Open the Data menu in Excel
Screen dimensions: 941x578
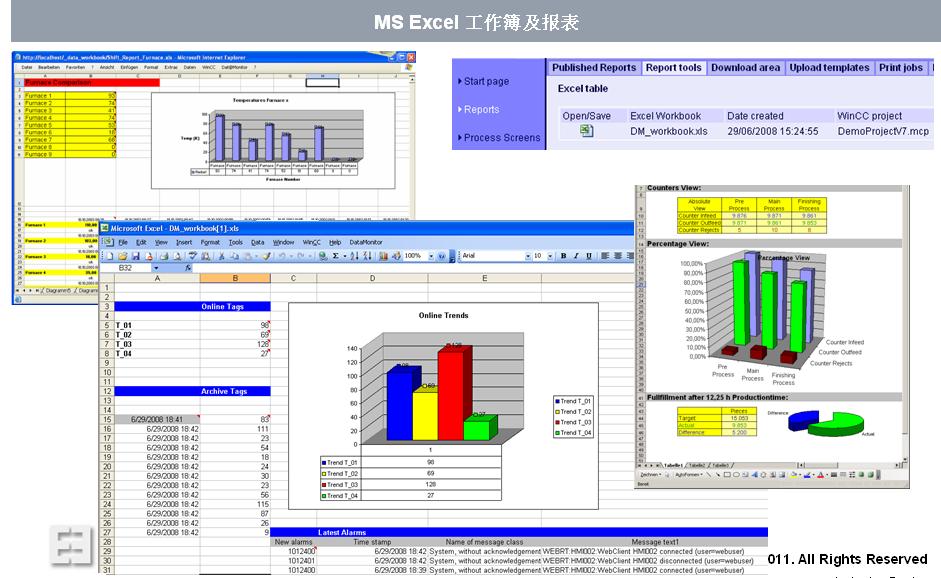(x=257, y=242)
